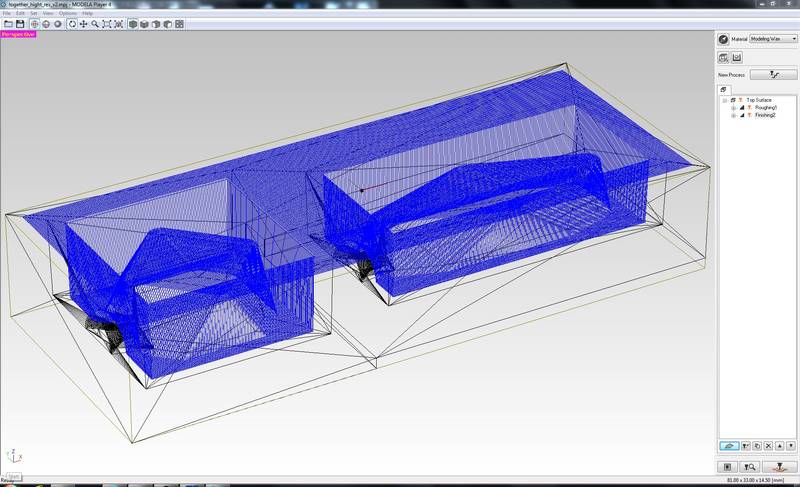800x487 pixels.
Task: Switch to the four-pane view layout
Action: 180,24
